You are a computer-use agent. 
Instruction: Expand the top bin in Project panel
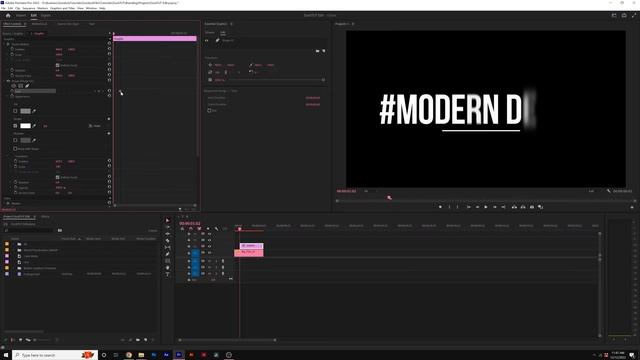coord(14,244)
